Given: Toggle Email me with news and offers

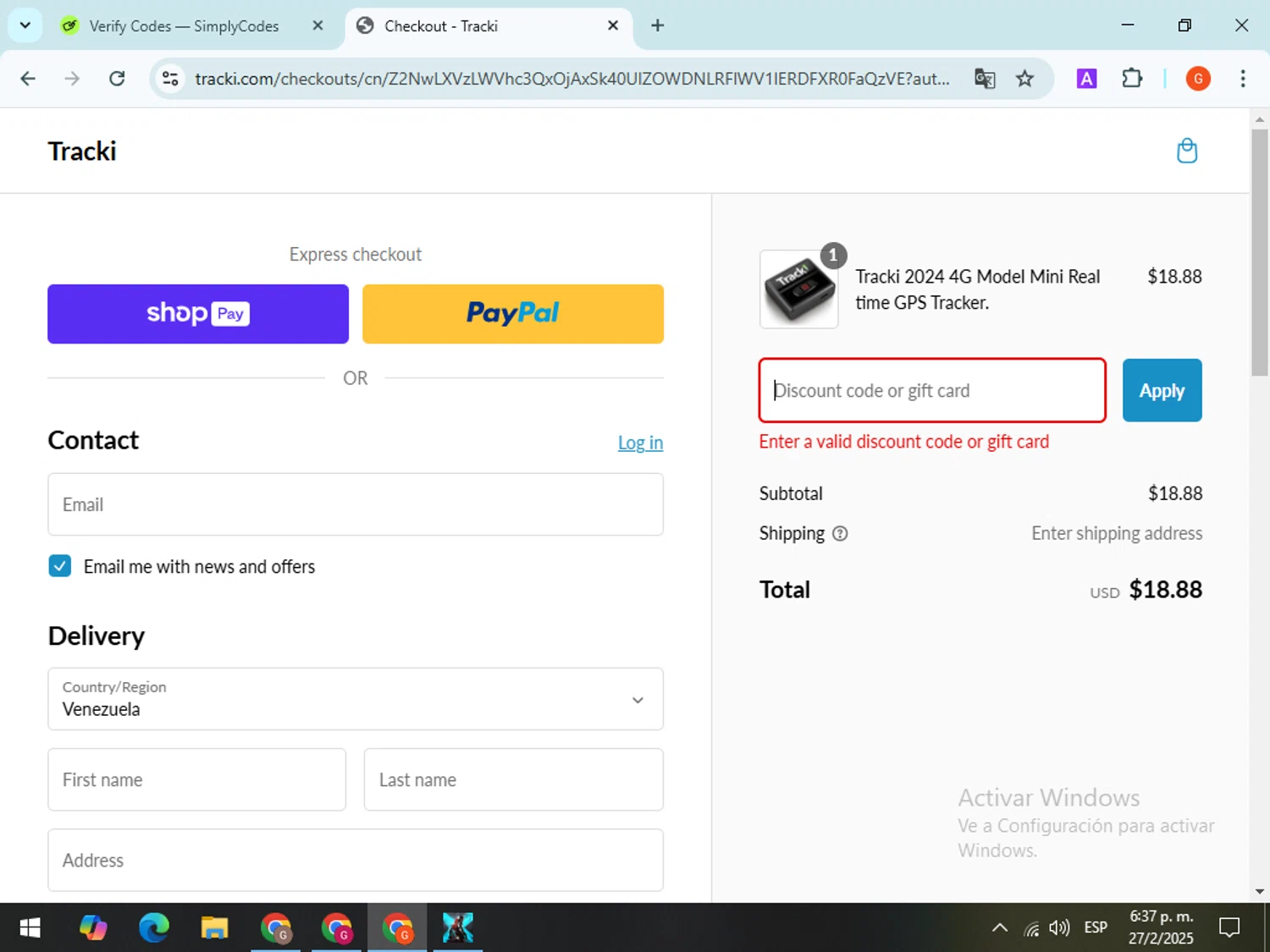Looking at the screenshot, I should [60, 566].
